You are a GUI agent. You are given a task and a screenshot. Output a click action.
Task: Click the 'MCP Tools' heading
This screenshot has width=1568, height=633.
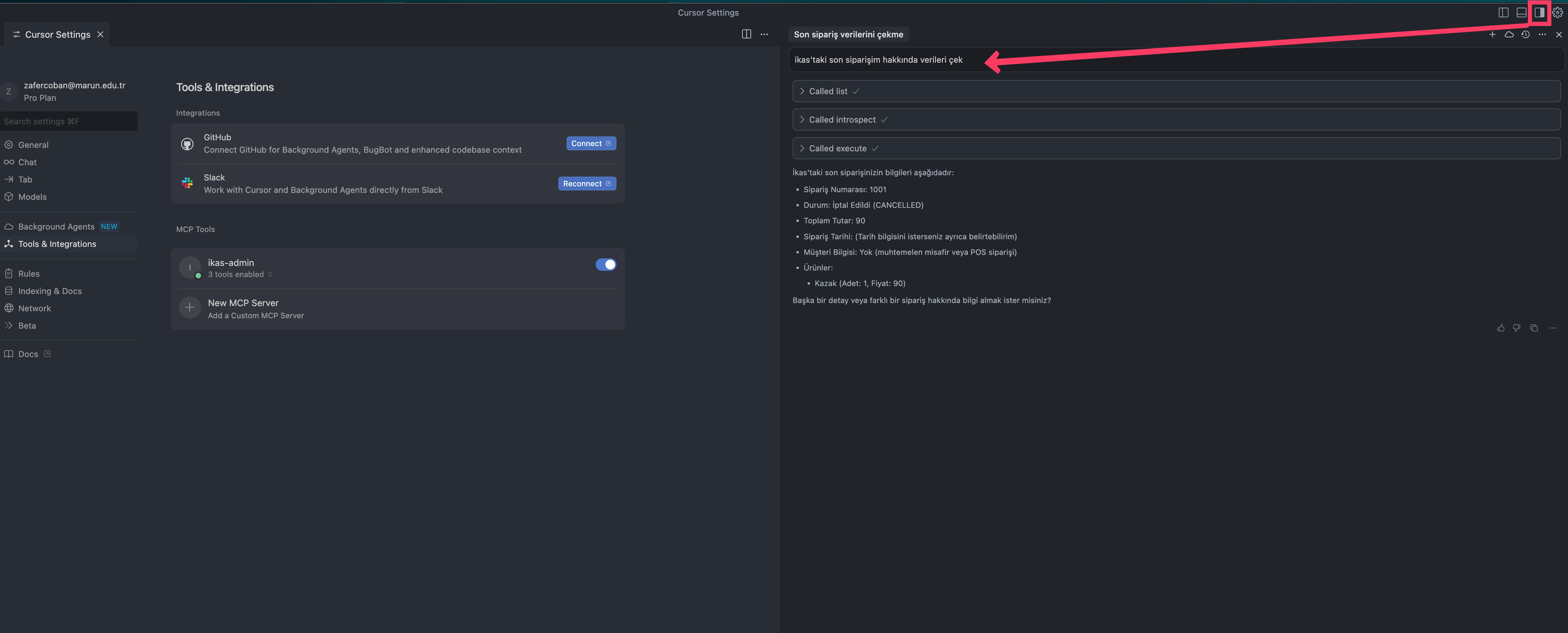pyautogui.click(x=195, y=230)
